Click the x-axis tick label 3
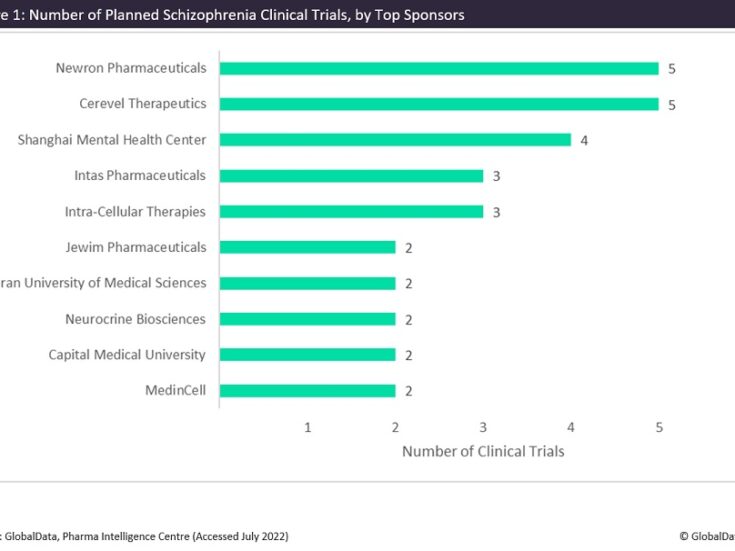Viewport: 735px width, 551px height. point(483,427)
